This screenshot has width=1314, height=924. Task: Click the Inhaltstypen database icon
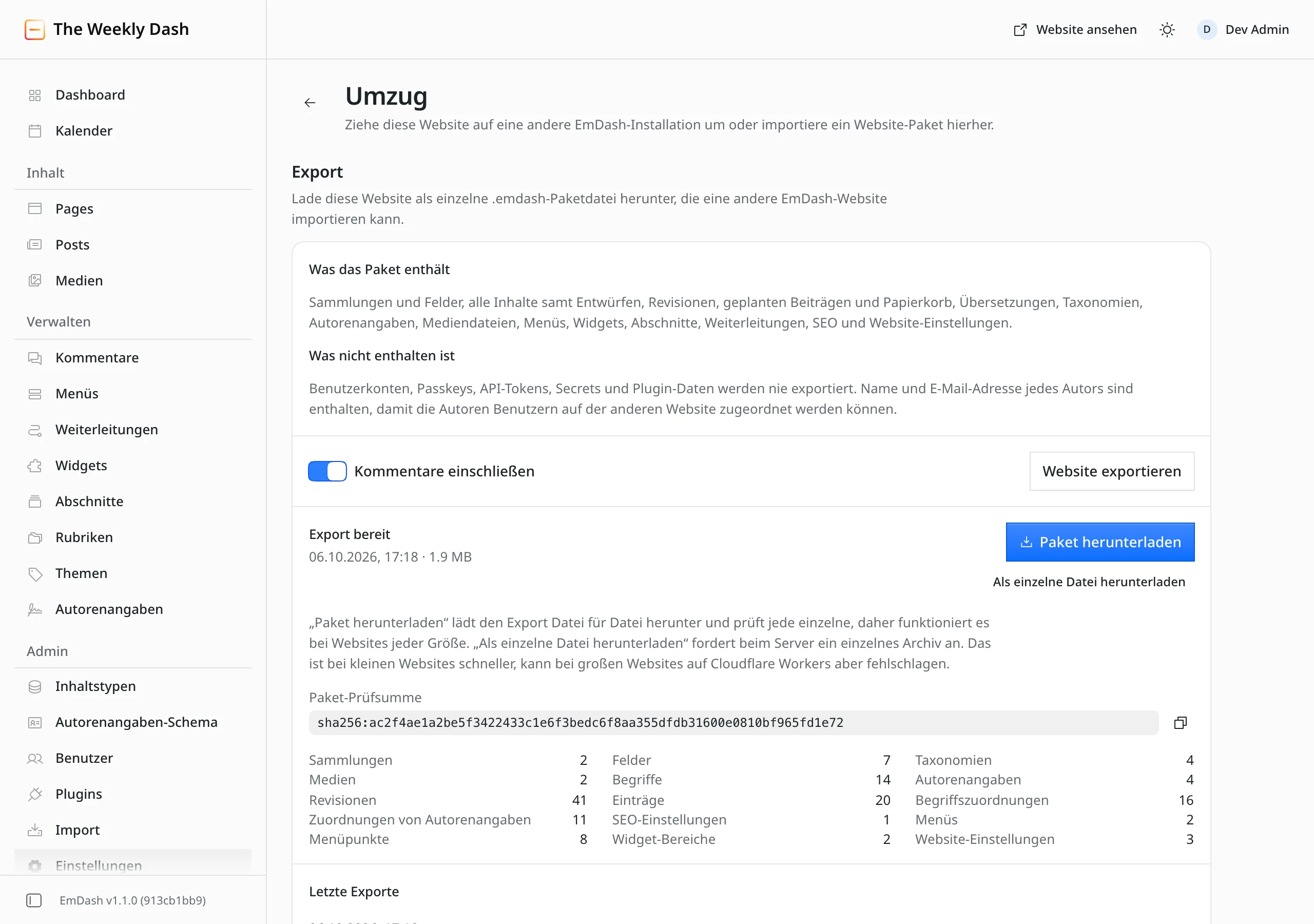35,686
